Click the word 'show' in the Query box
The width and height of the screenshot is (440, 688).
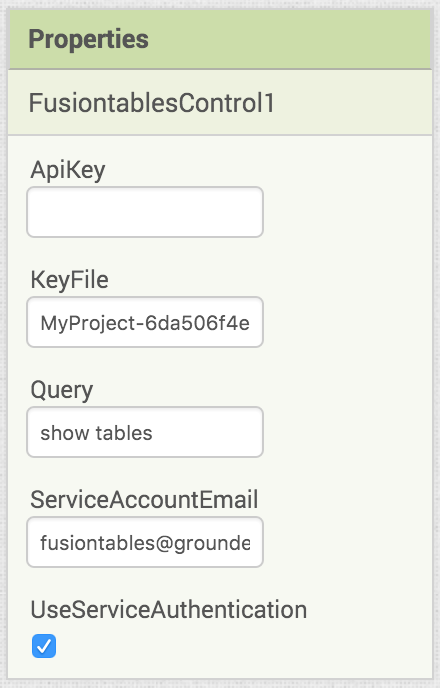point(65,433)
